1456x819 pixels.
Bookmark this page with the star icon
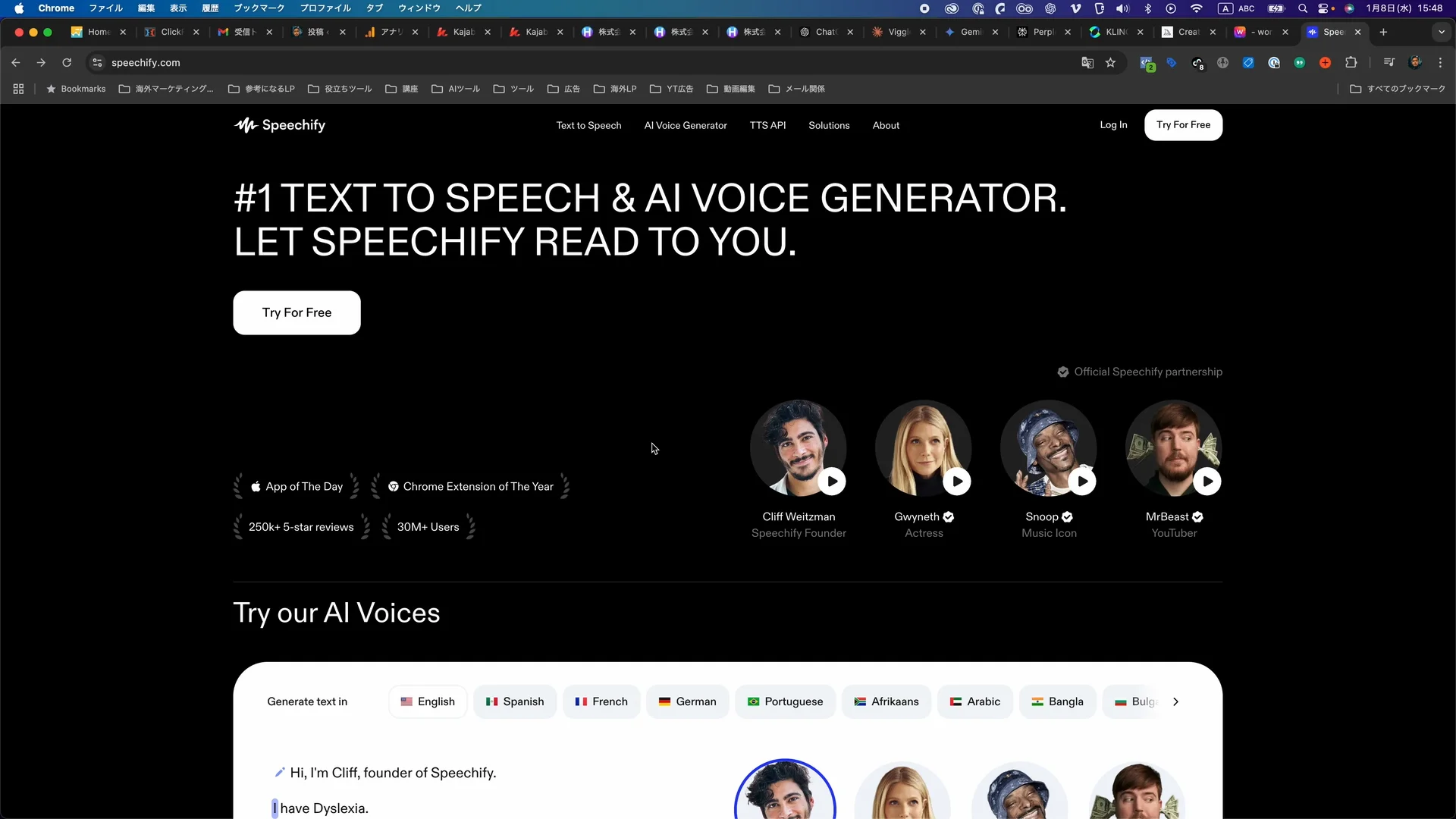click(x=1110, y=63)
